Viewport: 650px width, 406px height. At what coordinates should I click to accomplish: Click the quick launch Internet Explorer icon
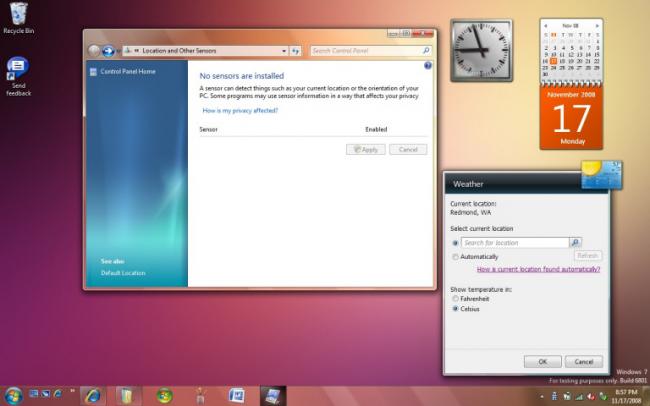point(58,393)
